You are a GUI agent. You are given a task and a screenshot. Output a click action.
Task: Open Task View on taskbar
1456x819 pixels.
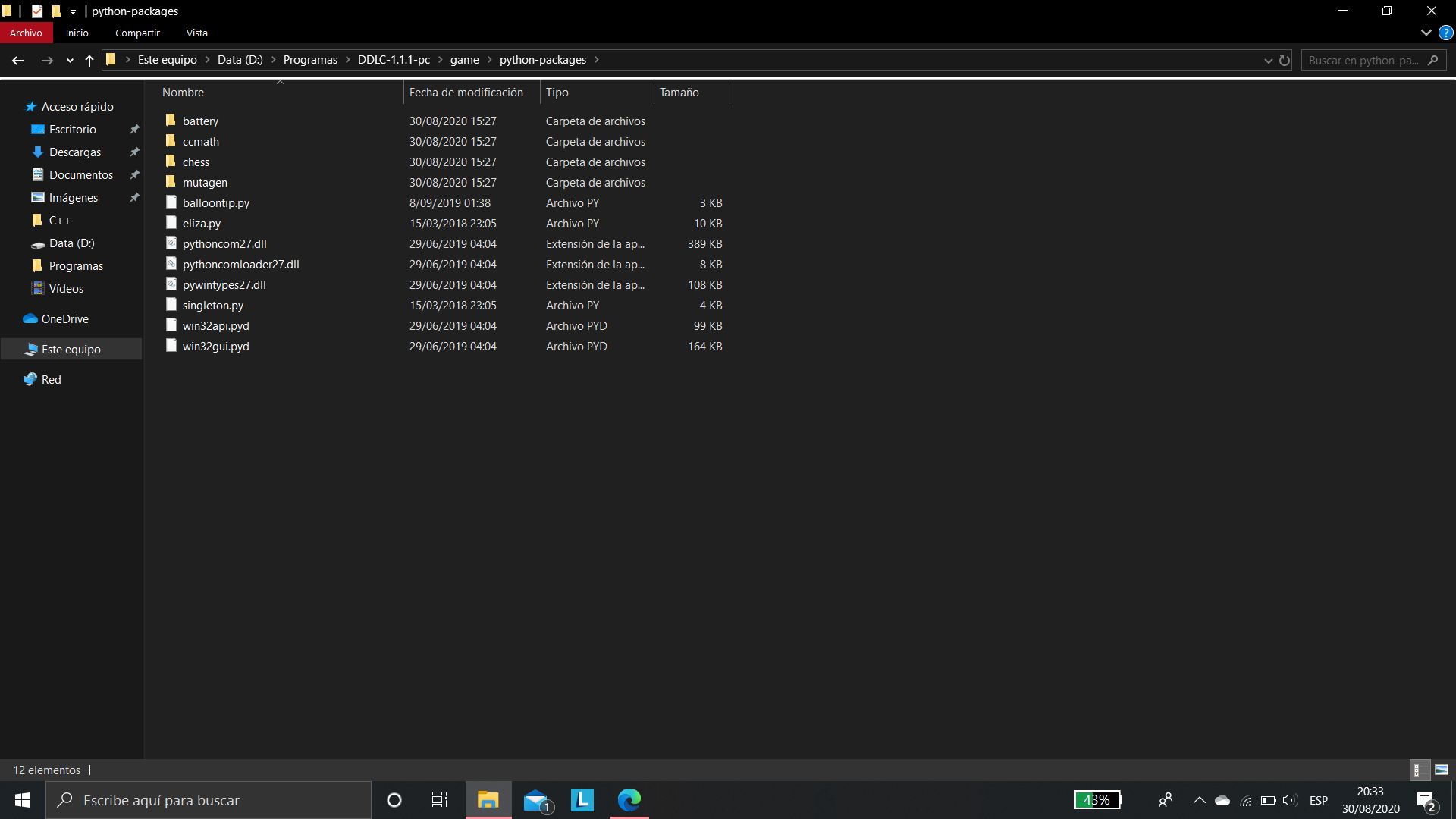point(440,800)
